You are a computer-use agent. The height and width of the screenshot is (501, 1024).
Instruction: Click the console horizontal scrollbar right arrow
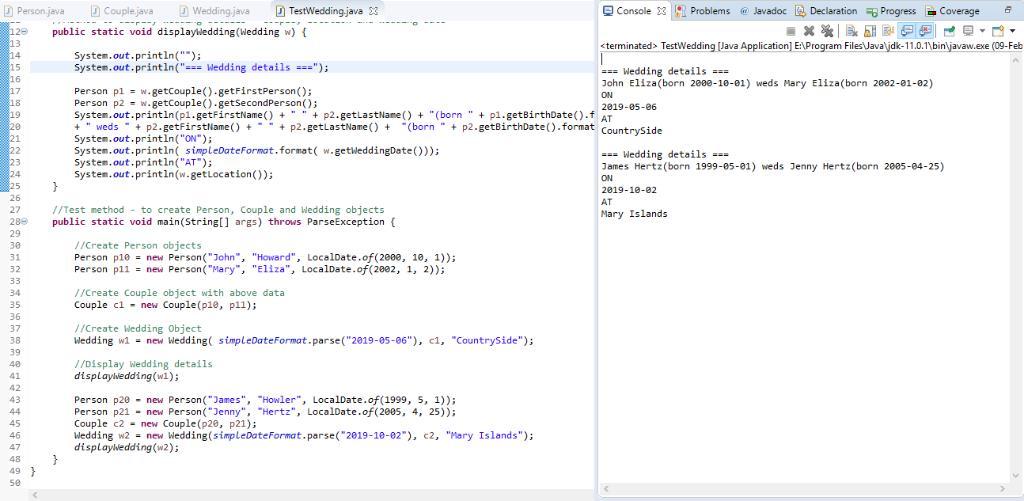pos(1002,489)
